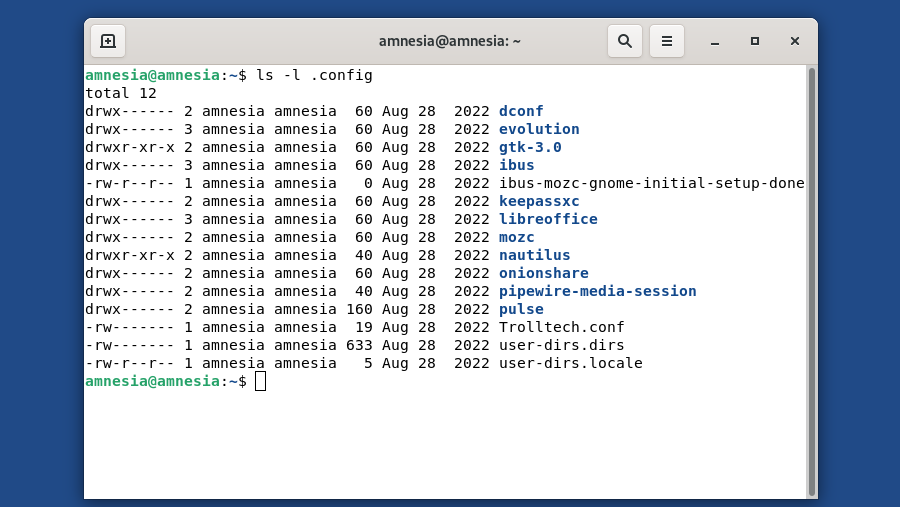
Task: Select the dconf directory name
Action: 521,111
